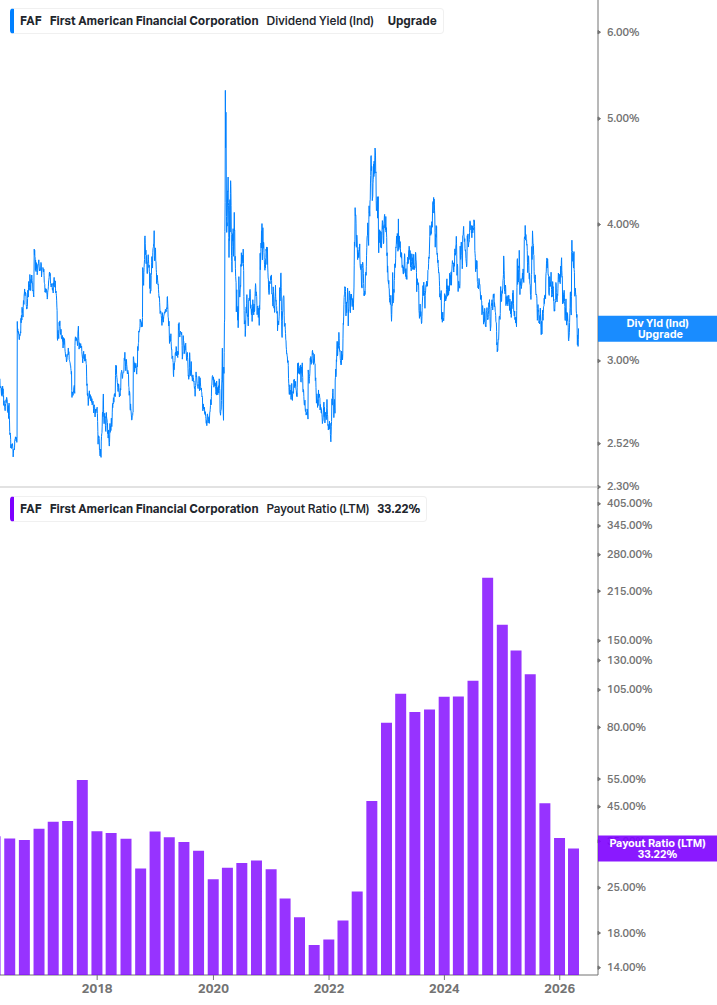This screenshot has width=717, height=1005.
Task: Click the 14.00% y-axis label
Action: [x=626, y=967]
